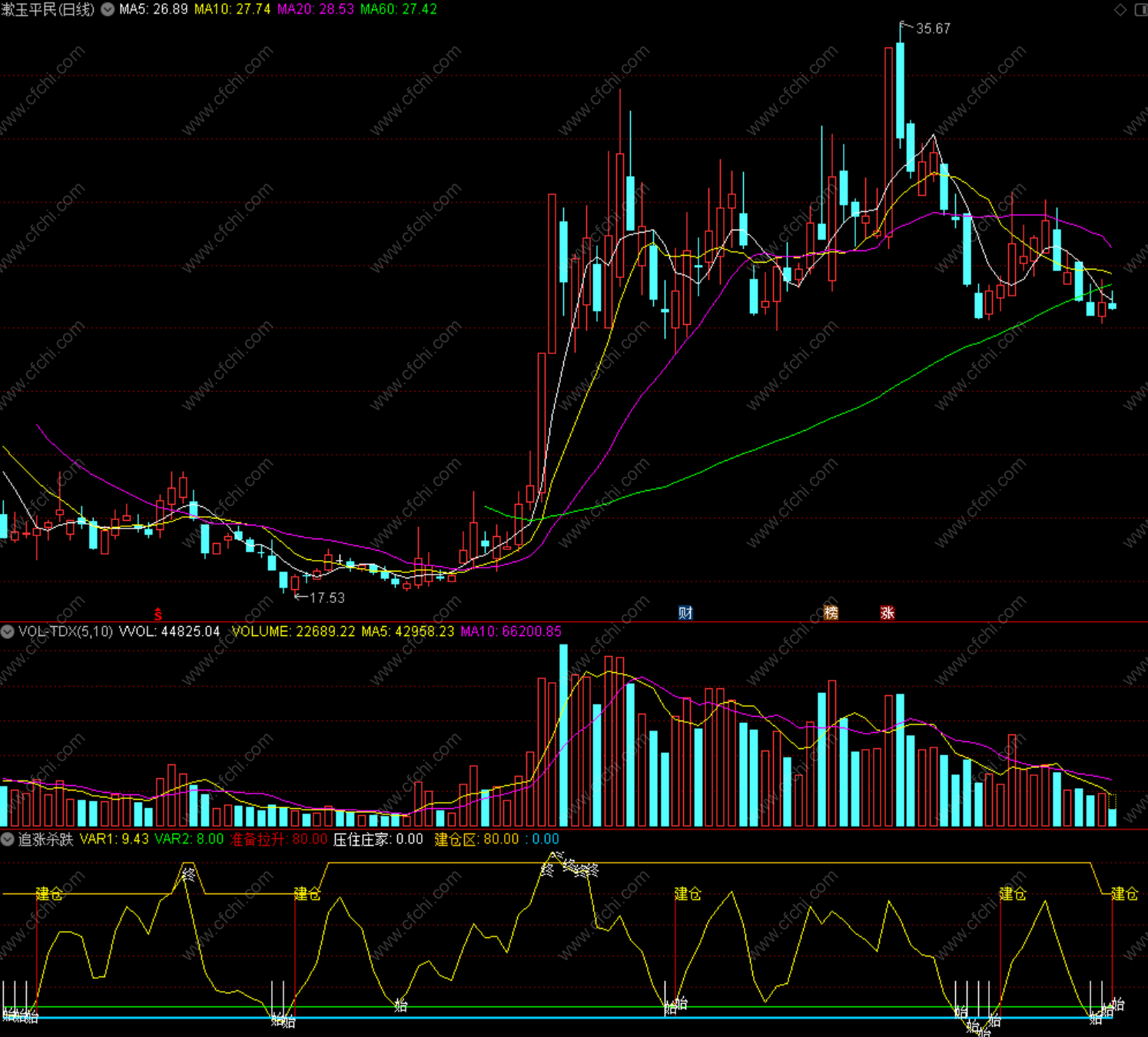Screen dimensions: 1148x1037
Task: Click the MA60: 27.42 label
Action: click(x=399, y=9)
